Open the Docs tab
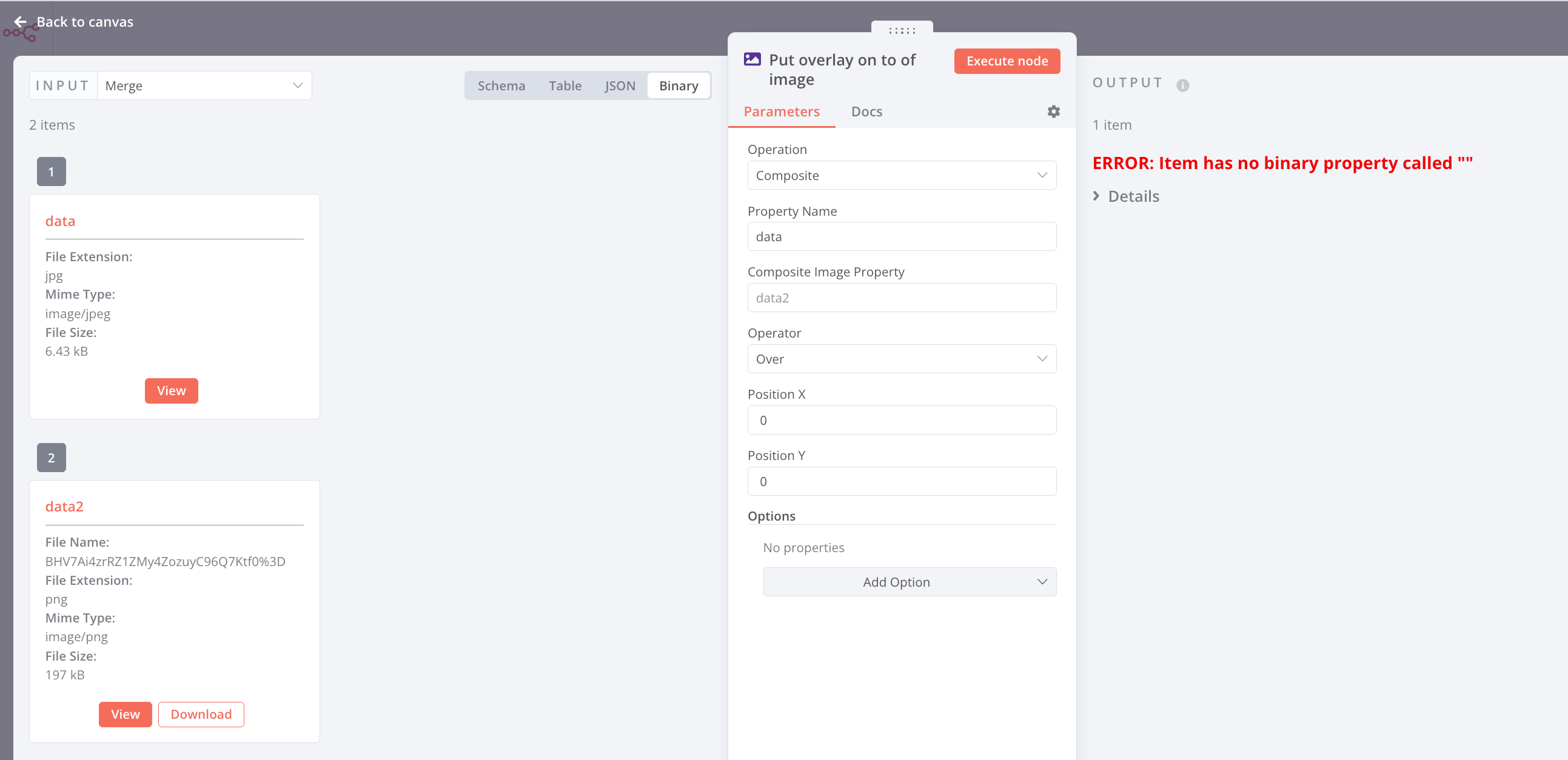Image resolution: width=1568 pixels, height=760 pixels. pyautogui.click(x=866, y=112)
